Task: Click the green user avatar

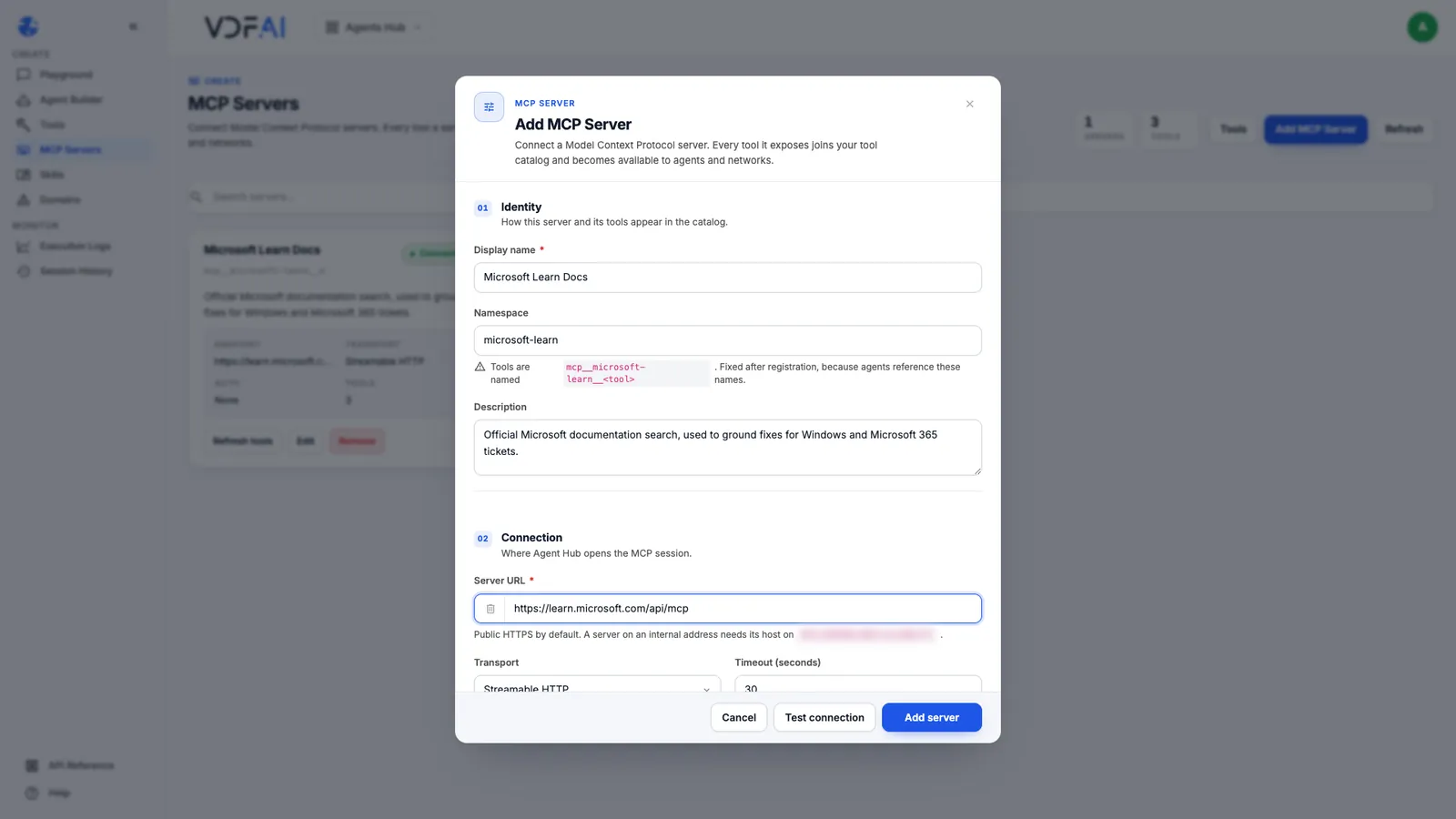Action: click(1422, 27)
